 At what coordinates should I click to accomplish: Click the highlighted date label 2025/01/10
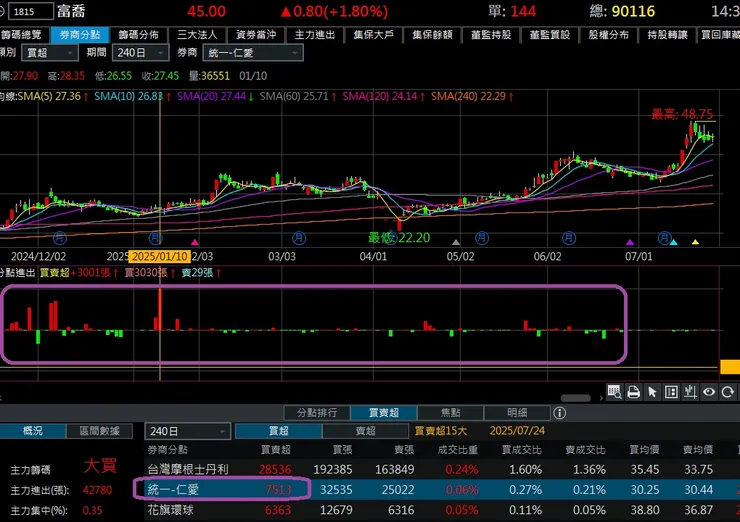[160, 256]
